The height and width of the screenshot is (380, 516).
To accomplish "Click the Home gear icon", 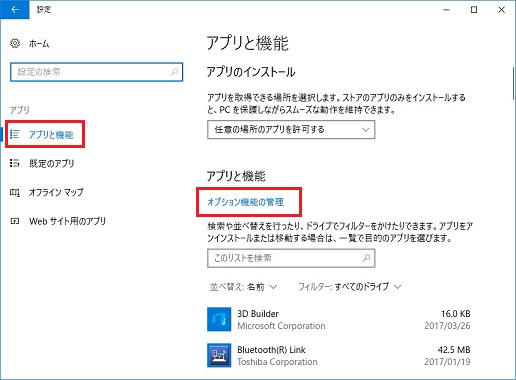I will coord(15,43).
